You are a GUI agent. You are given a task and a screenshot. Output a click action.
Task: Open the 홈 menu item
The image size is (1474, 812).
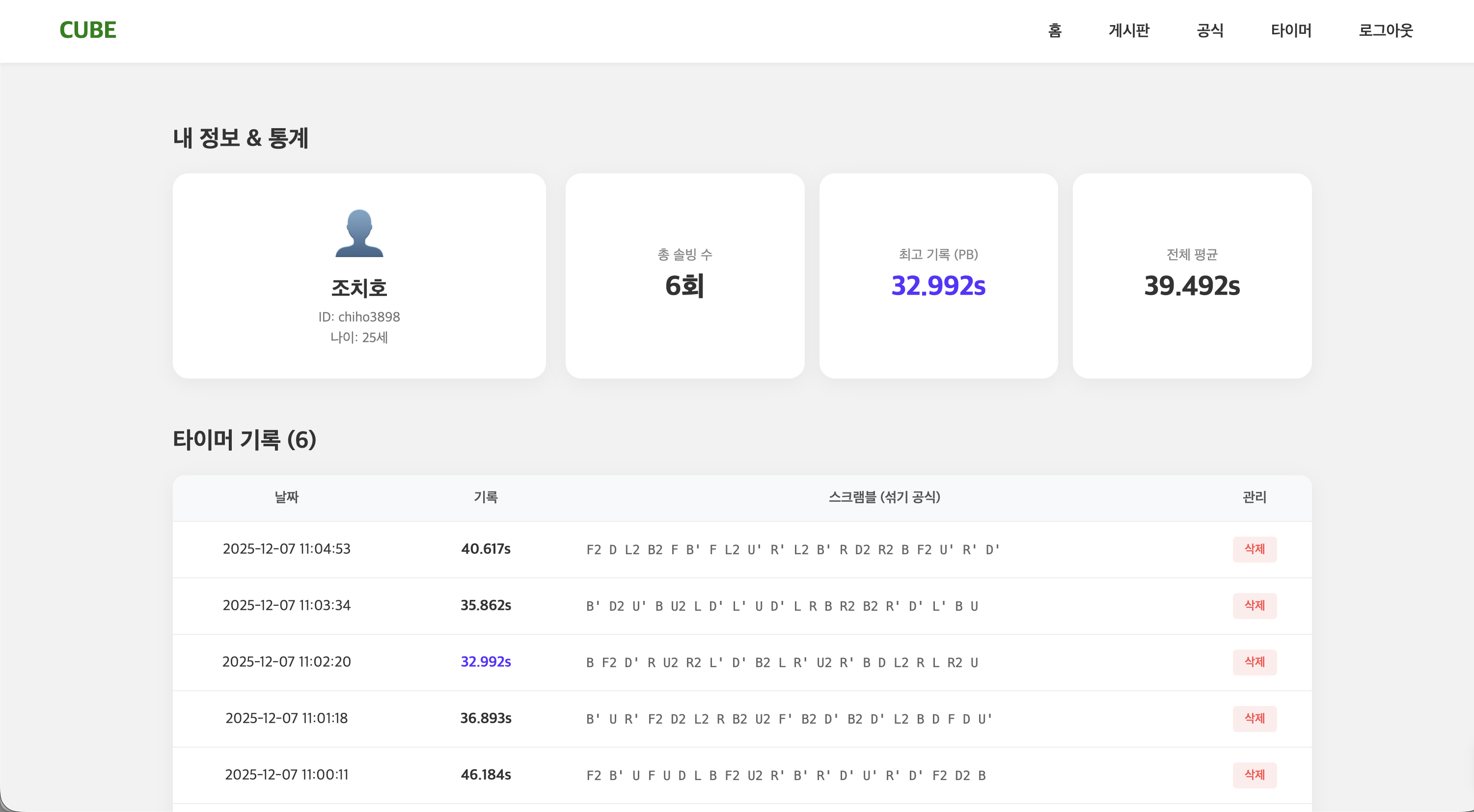[x=1055, y=30]
